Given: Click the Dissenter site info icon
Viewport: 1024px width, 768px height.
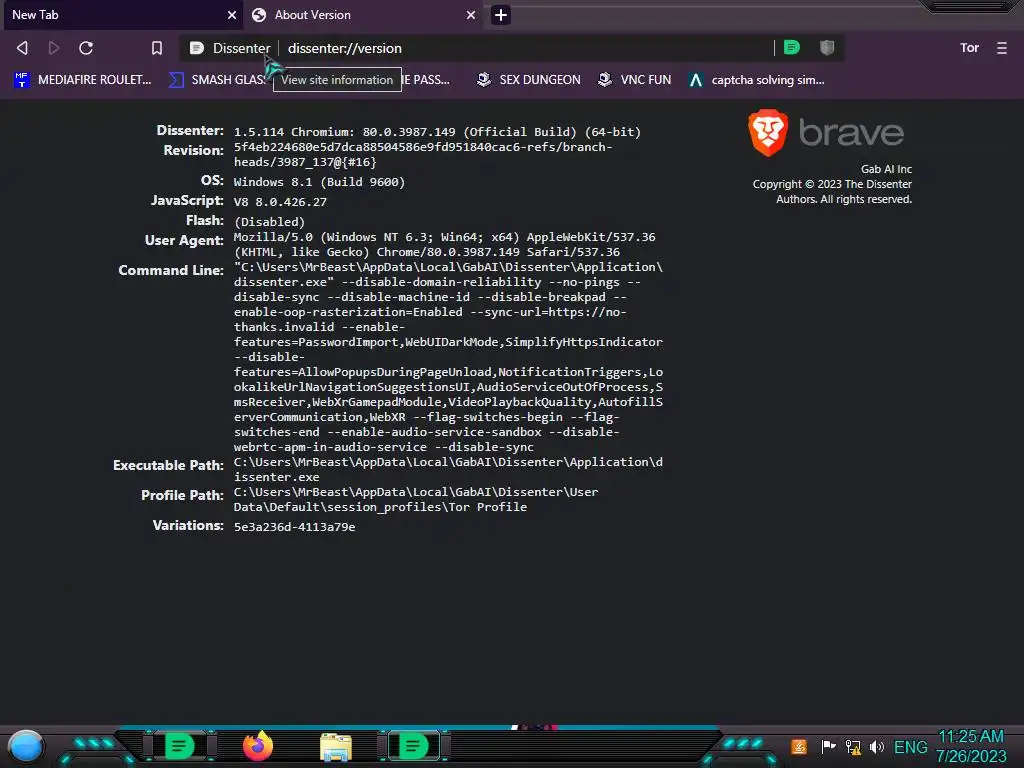Looking at the screenshot, I should click(197, 48).
